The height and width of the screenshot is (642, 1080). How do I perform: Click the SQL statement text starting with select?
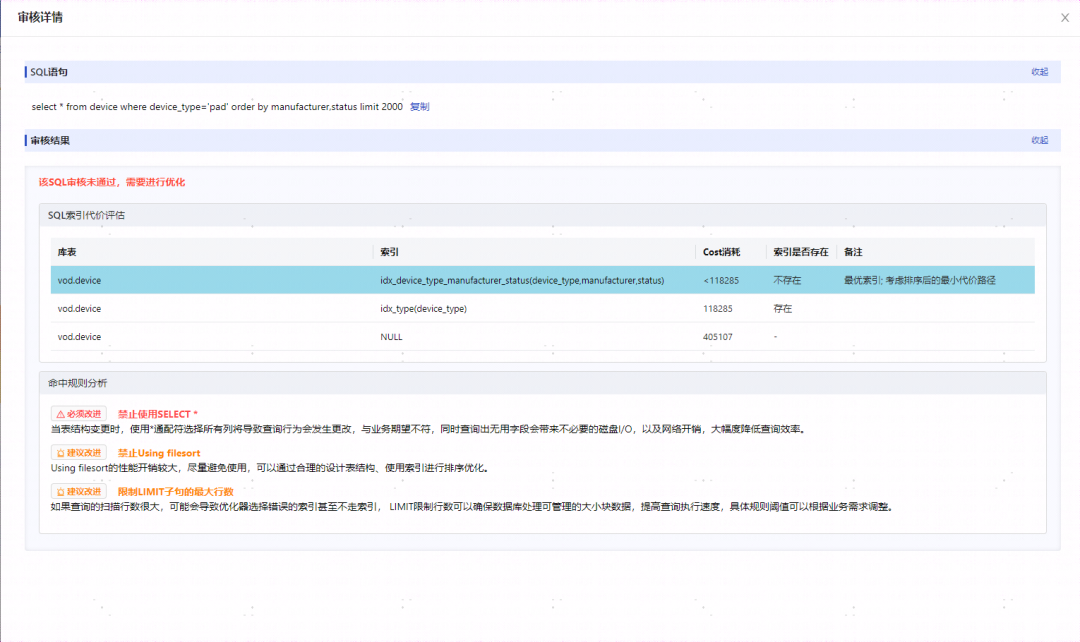pyautogui.click(x=217, y=107)
